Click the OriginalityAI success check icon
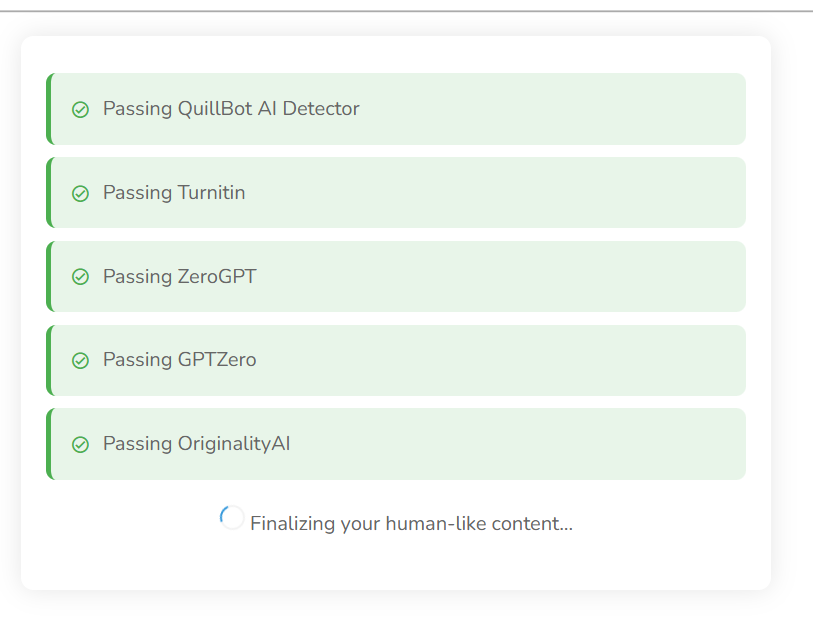The image size is (813, 633). (81, 444)
